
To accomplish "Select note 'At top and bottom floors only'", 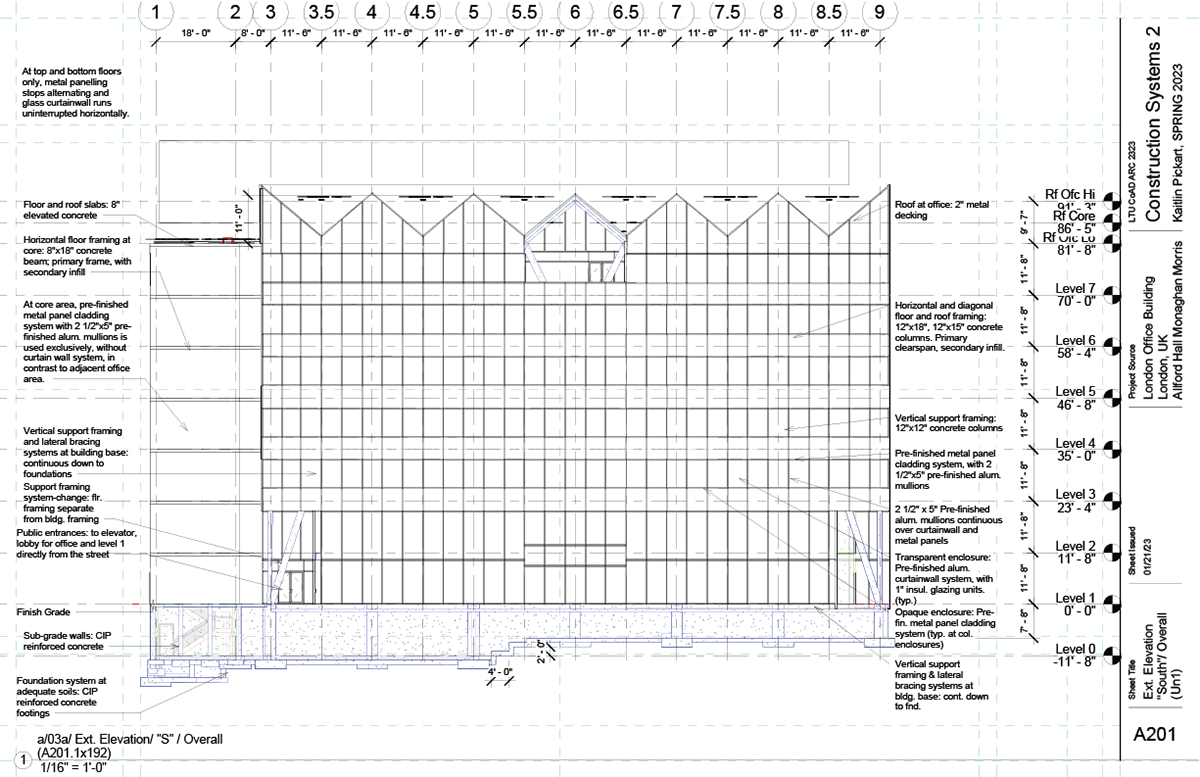I will (76, 93).
